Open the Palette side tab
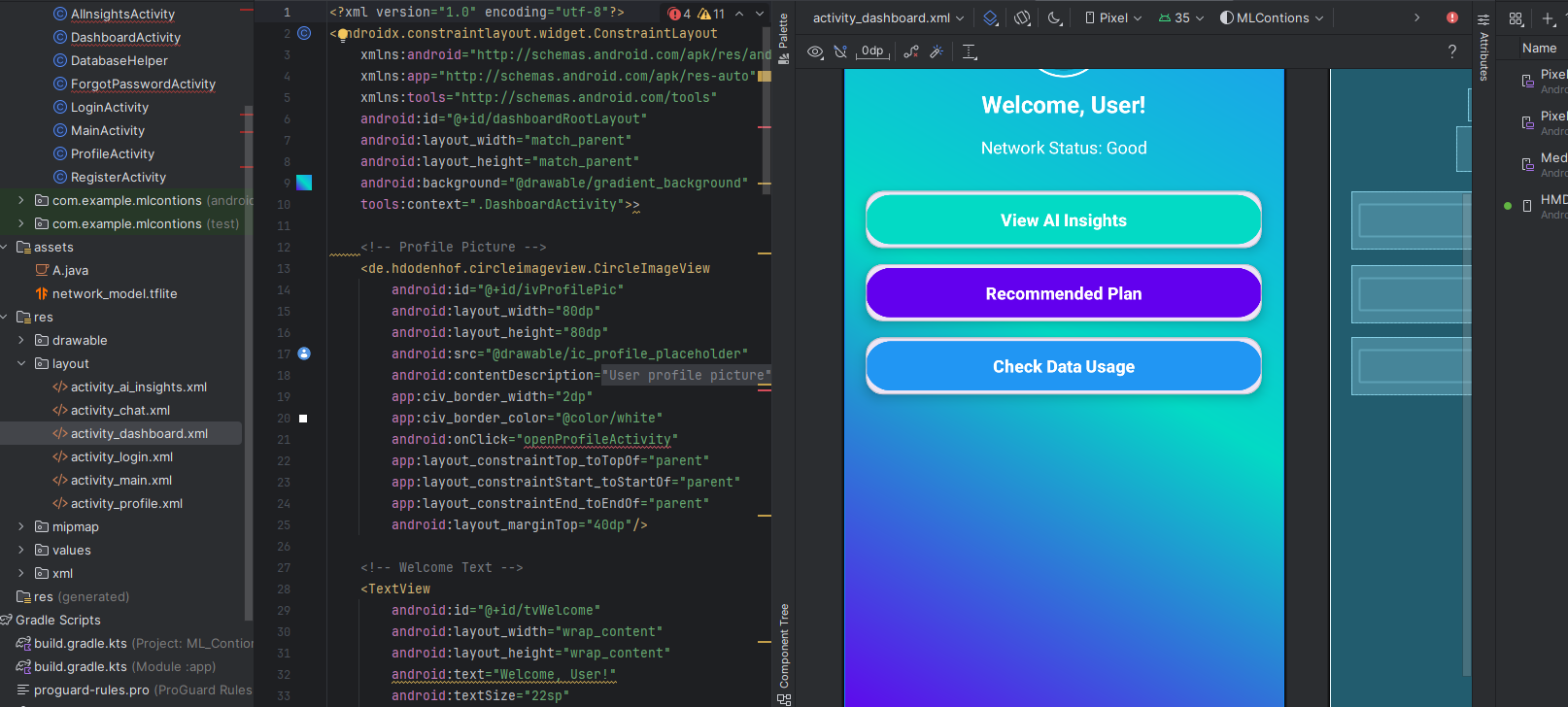The image size is (1568, 707). pyautogui.click(x=784, y=38)
